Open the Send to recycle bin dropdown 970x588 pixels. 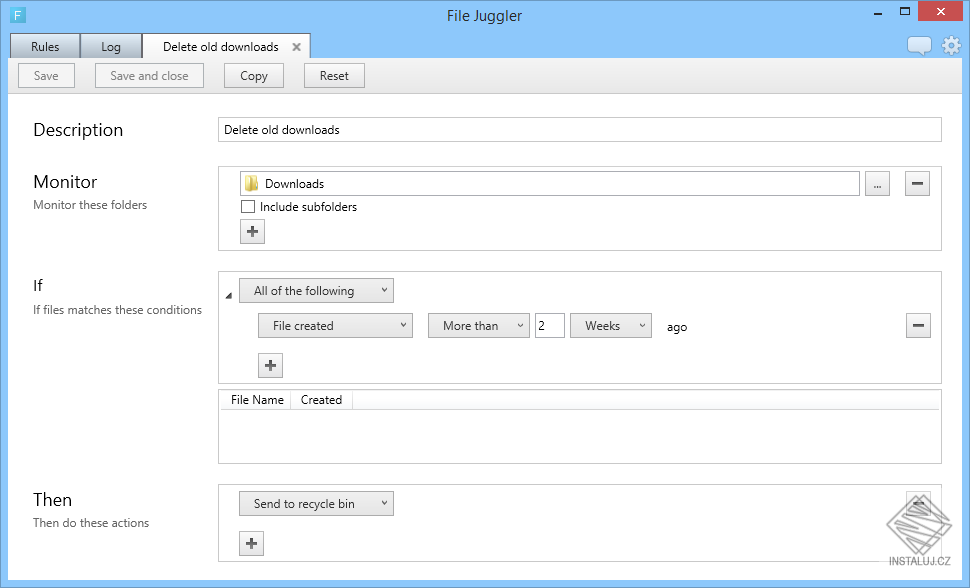pos(316,504)
